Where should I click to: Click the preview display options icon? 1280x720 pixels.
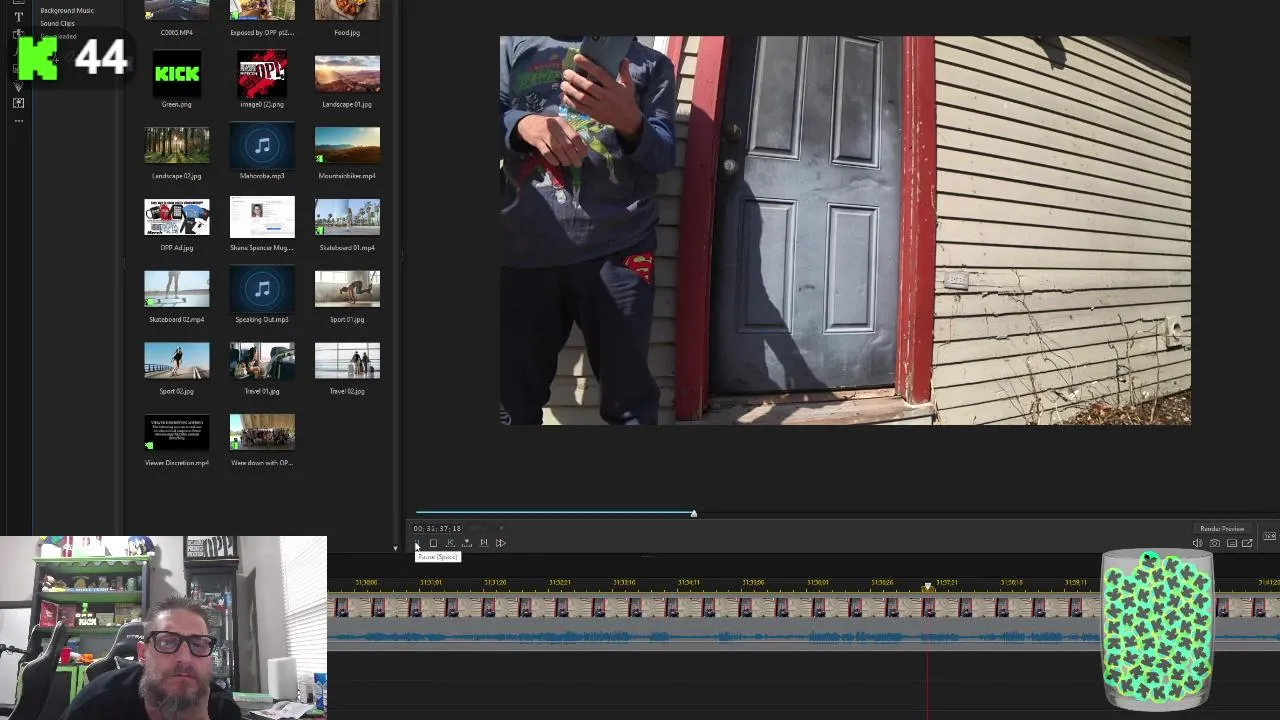coord(1232,543)
